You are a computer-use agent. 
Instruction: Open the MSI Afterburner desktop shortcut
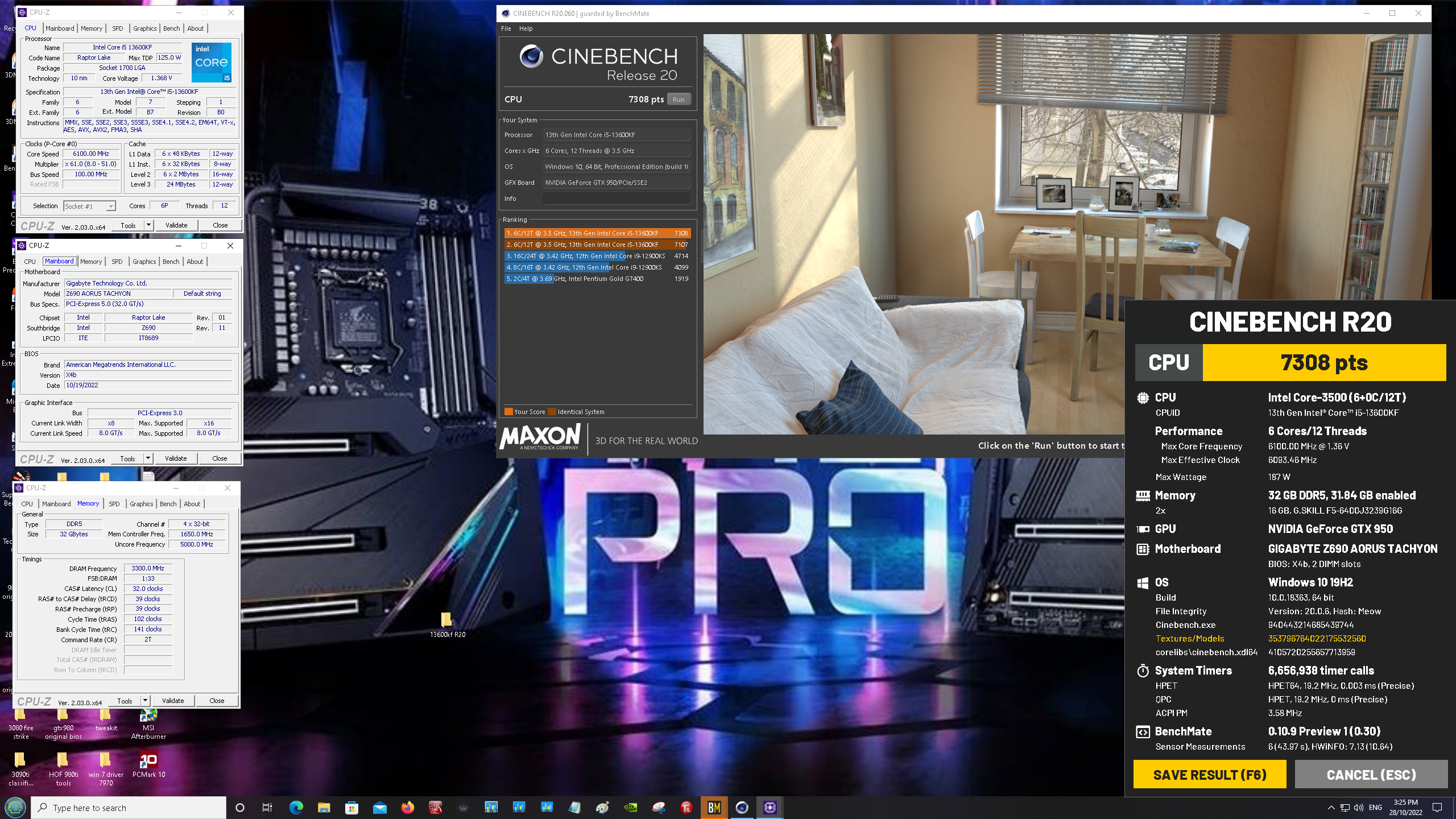click(148, 723)
